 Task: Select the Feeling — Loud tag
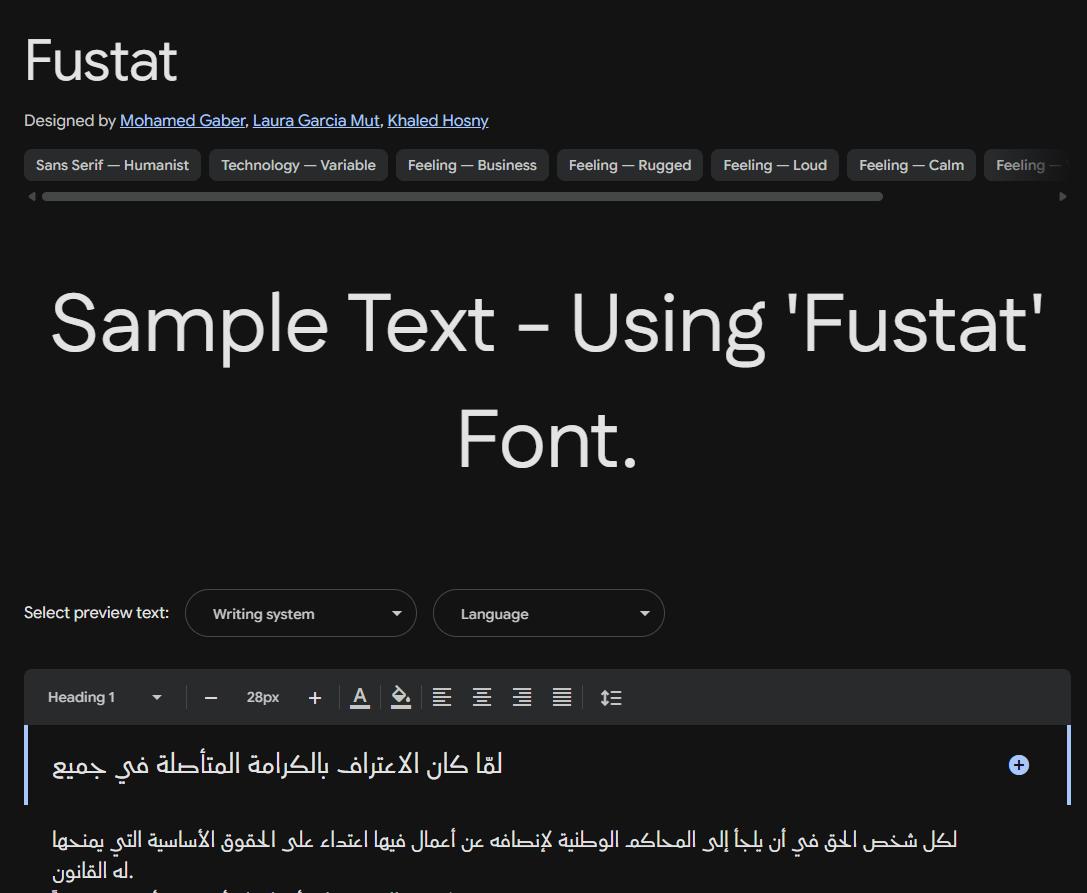coord(775,165)
